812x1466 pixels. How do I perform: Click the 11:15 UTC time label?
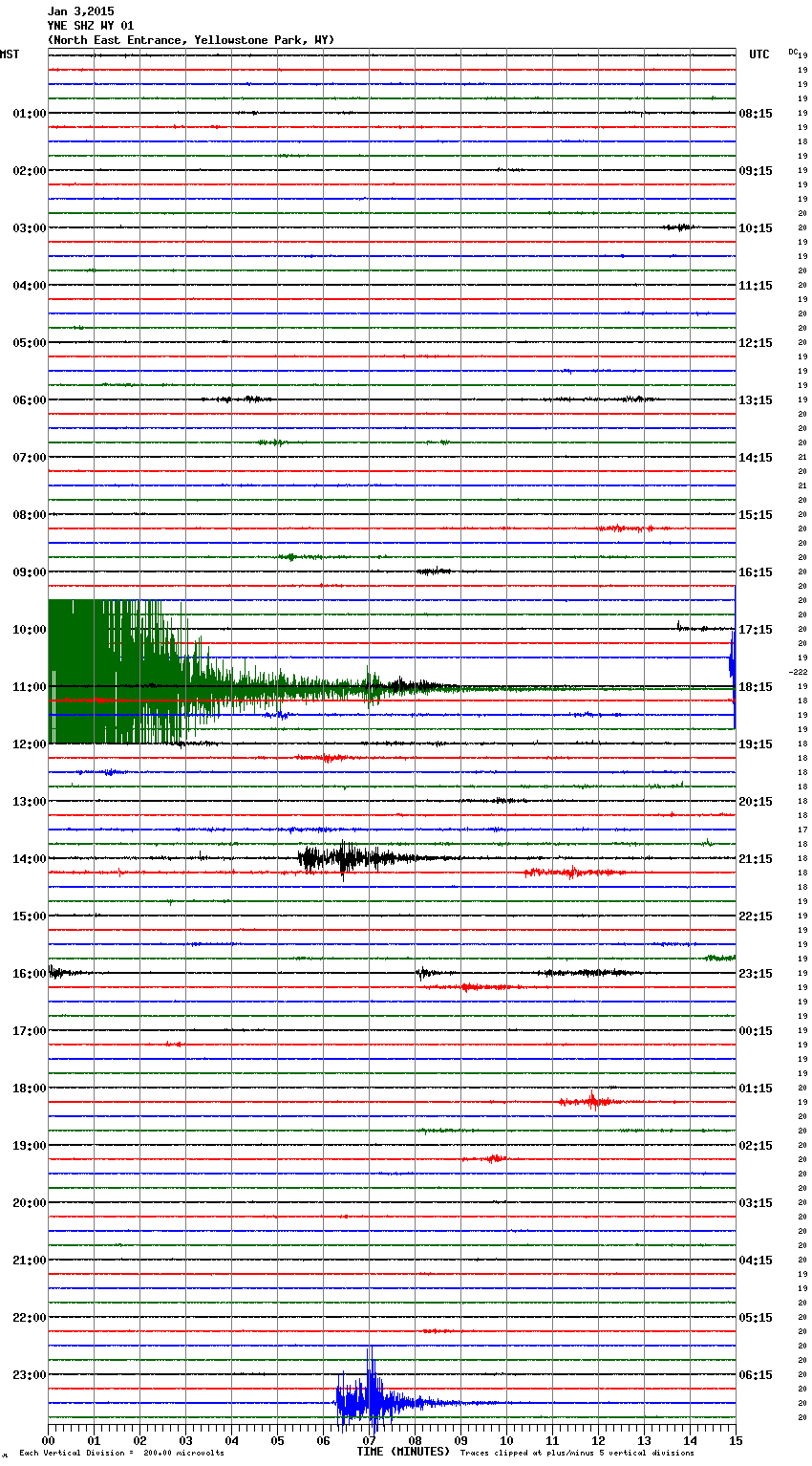coord(756,286)
